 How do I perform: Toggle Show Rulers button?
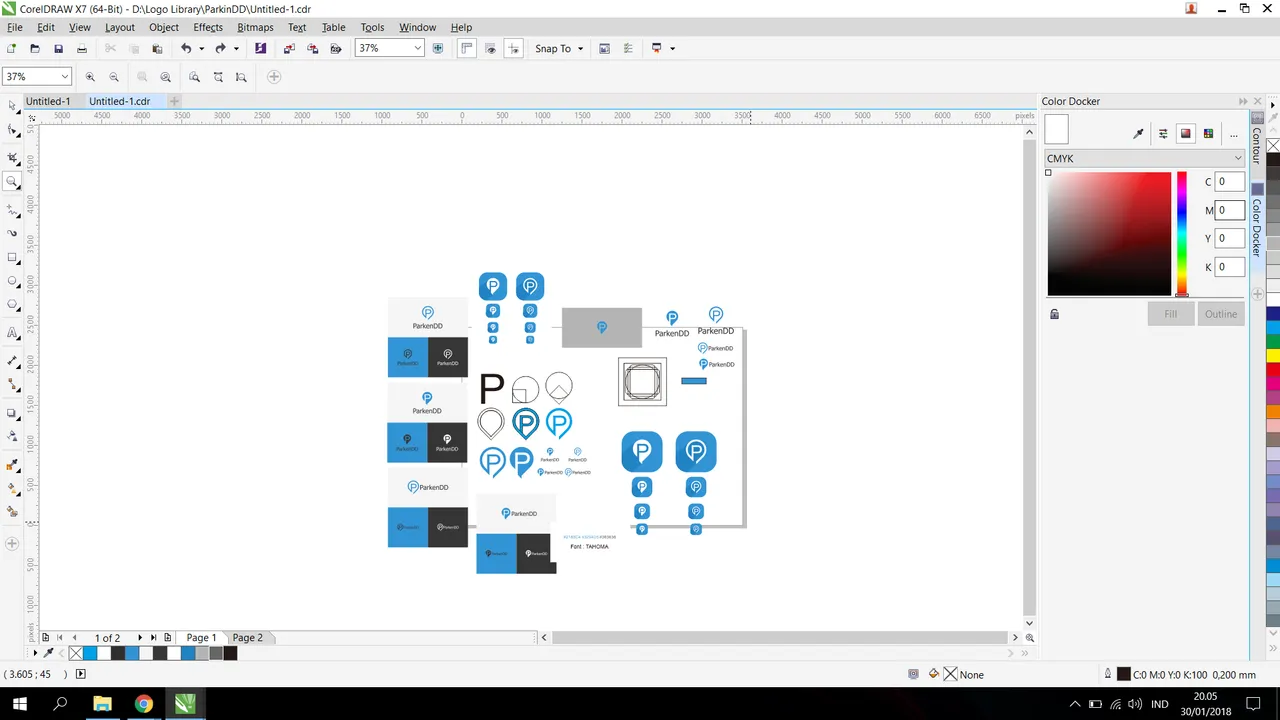pyautogui.click(x=467, y=48)
